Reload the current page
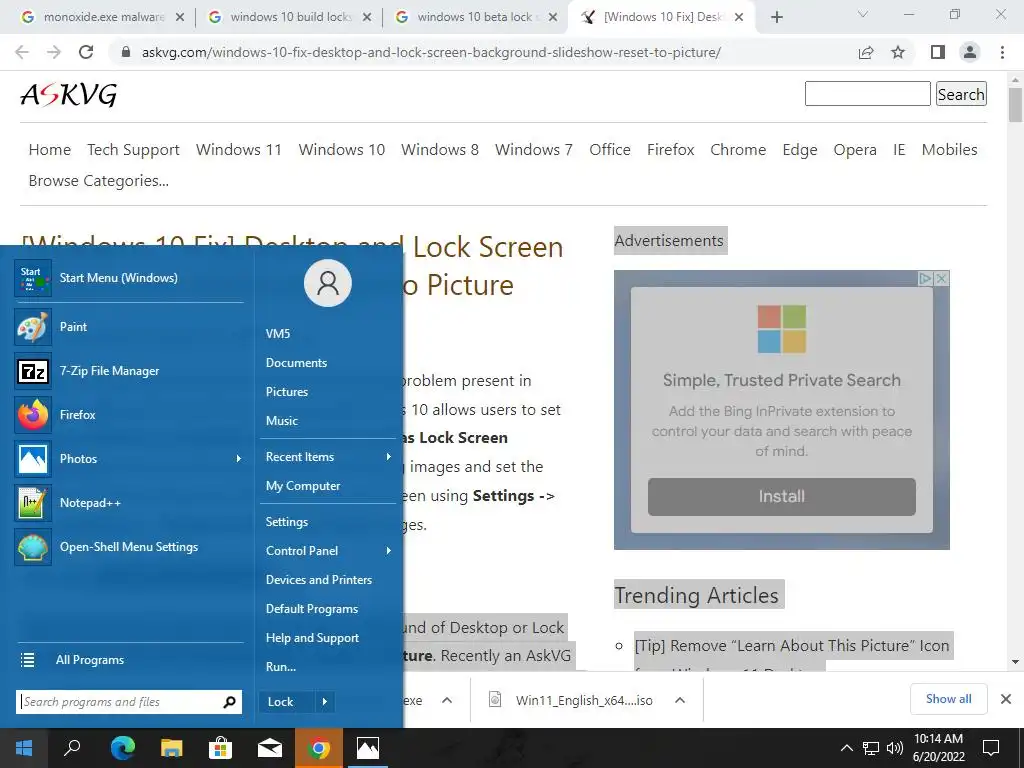Image resolution: width=1024 pixels, height=768 pixels. [x=86, y=52]
